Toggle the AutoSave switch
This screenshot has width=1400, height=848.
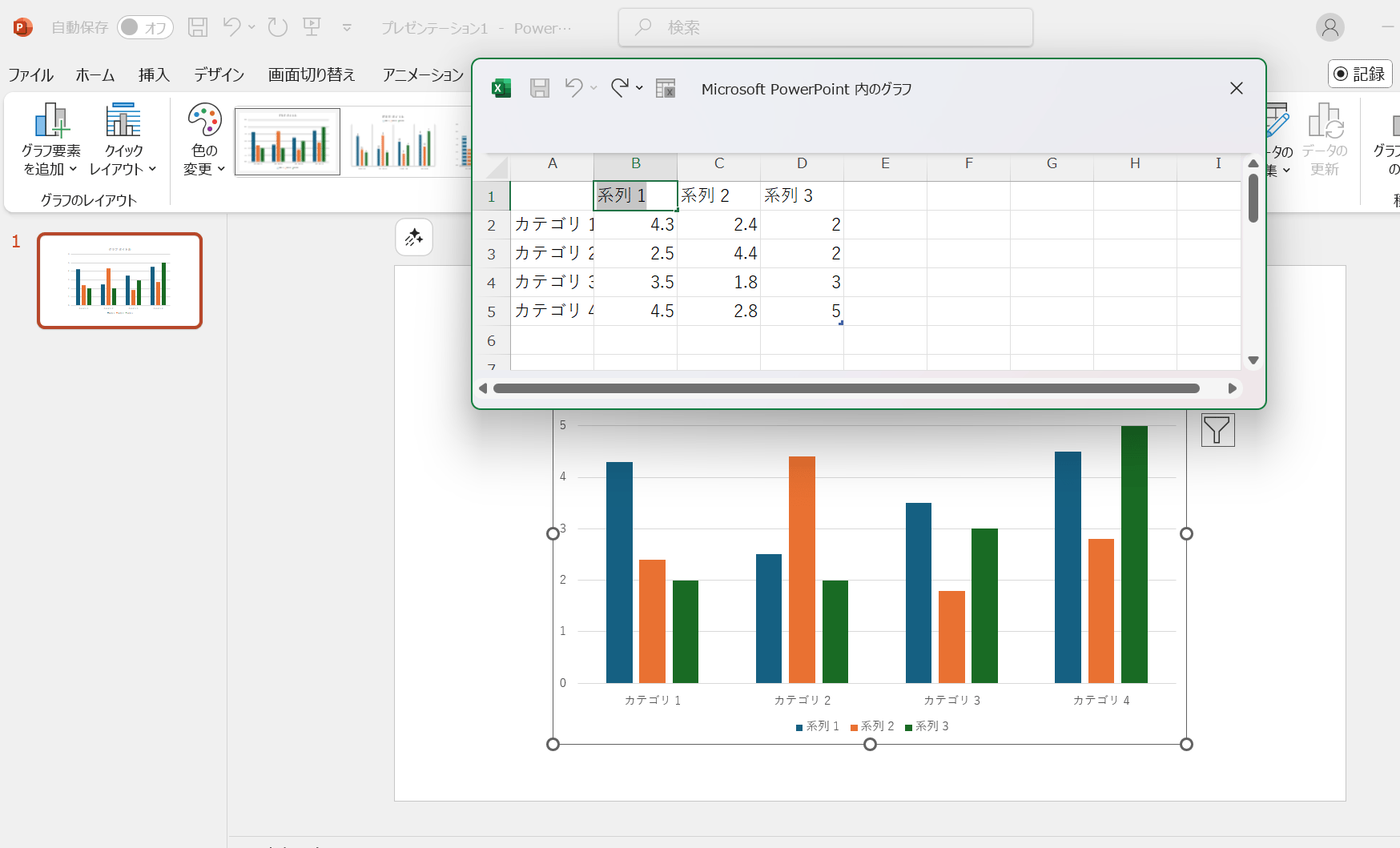145,28
